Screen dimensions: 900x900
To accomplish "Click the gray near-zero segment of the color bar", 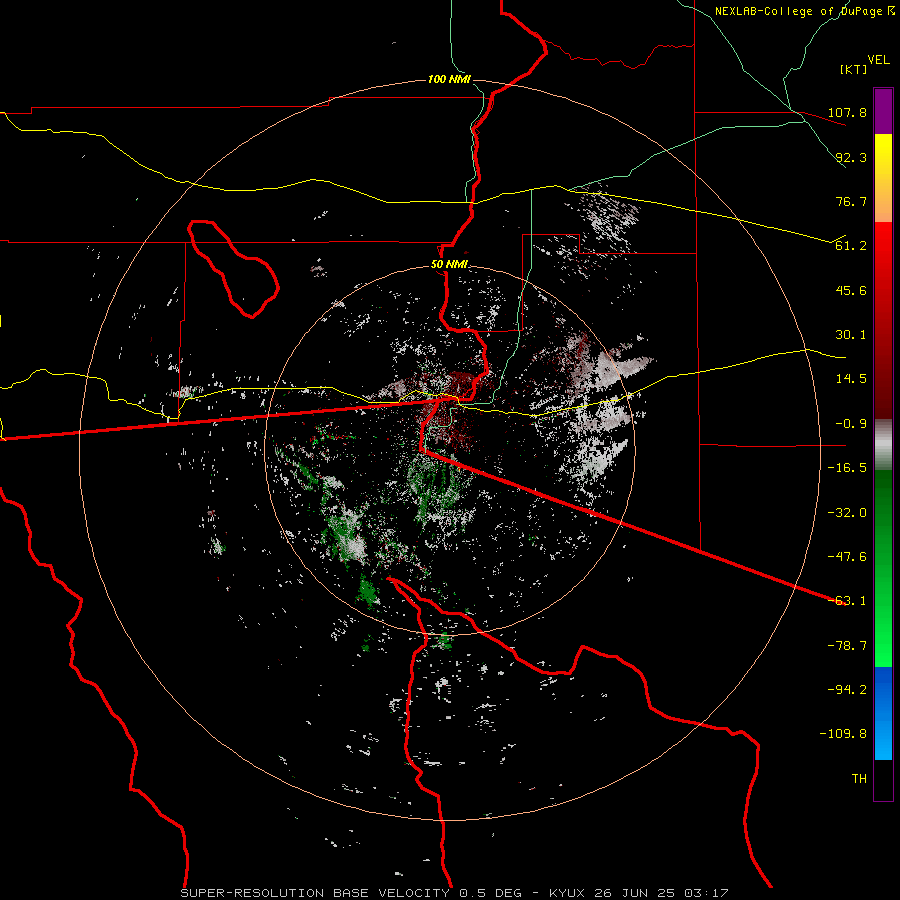I will [883, 445].
